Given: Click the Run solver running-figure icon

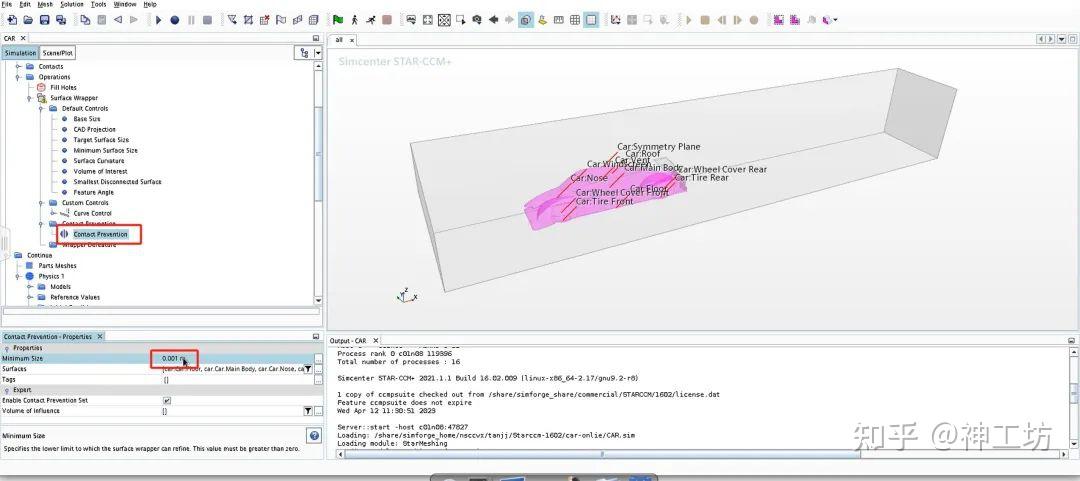Looking at the screenshot, I should point(371,20).
